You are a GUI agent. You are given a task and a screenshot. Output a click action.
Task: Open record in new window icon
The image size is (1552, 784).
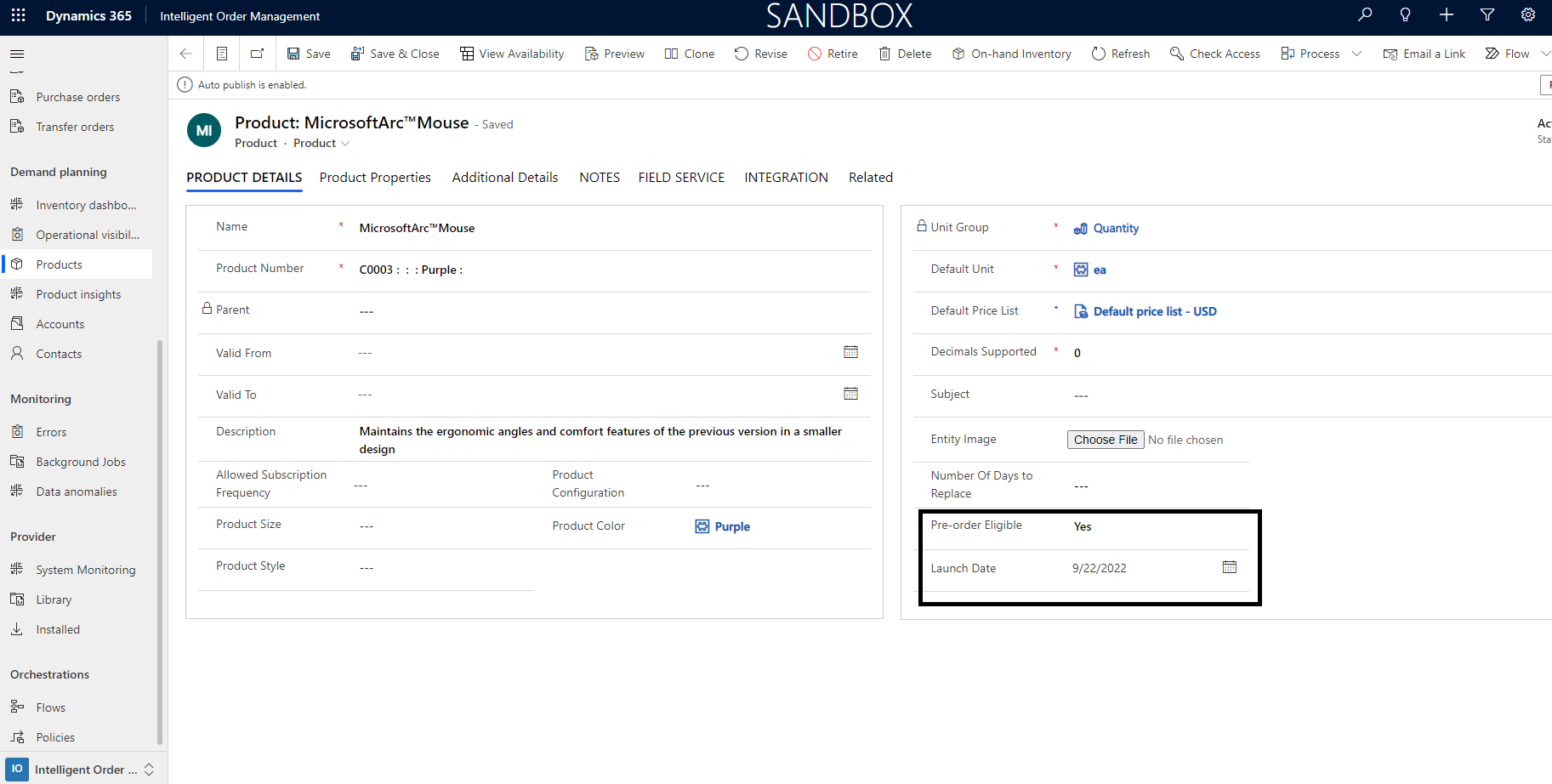click(x=257, y=54)
